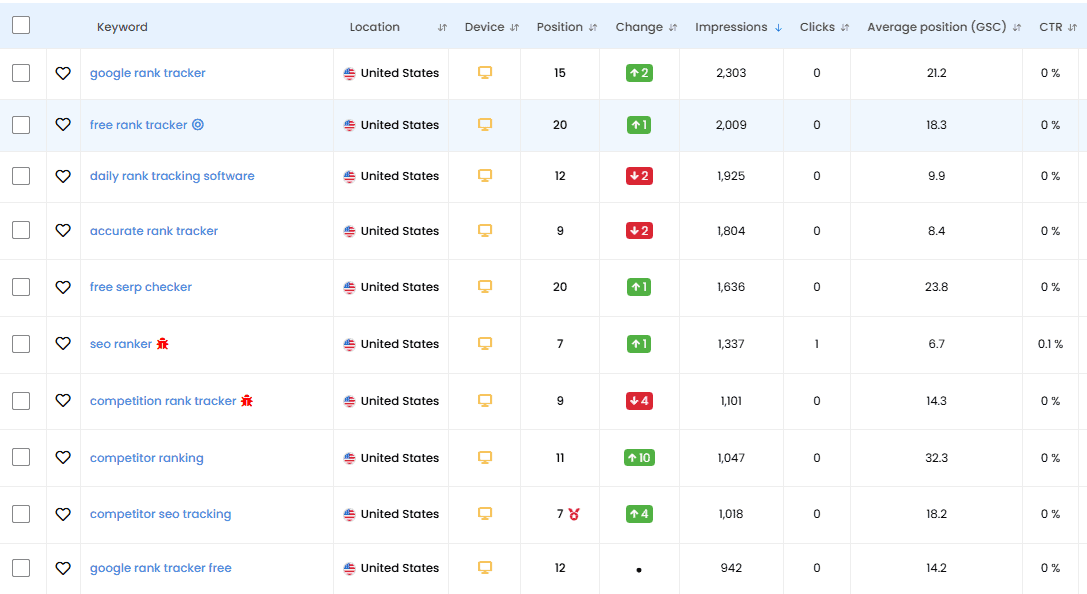Click the target icon beside 'free rank tracker'
The height and width of the screenshot is (594, 1087).
pyautogui.click(x=198, y=125)
